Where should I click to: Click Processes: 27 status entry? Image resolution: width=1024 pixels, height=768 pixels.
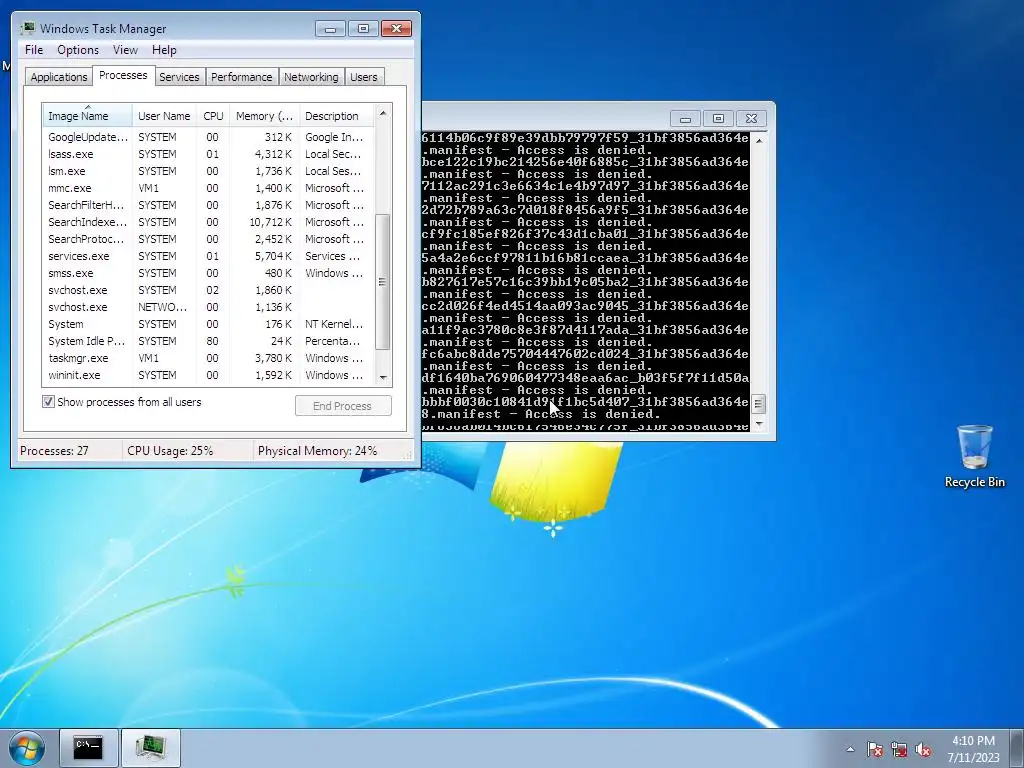point(54,451)
